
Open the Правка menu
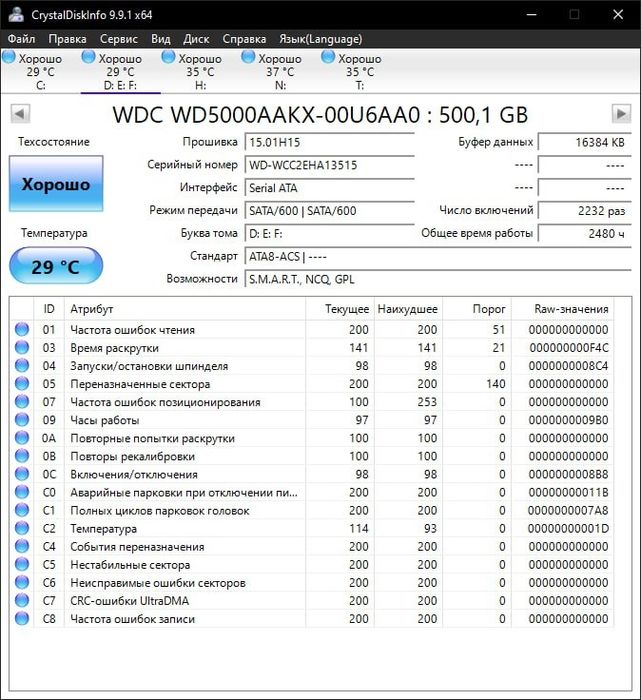pyautogui.click(x=67, y=39)
